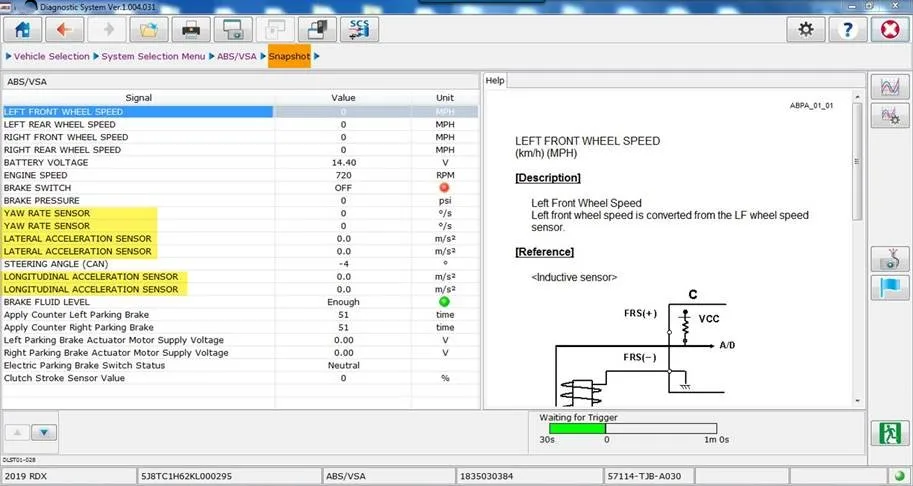Close application with red X icon

tap(890, 29)
